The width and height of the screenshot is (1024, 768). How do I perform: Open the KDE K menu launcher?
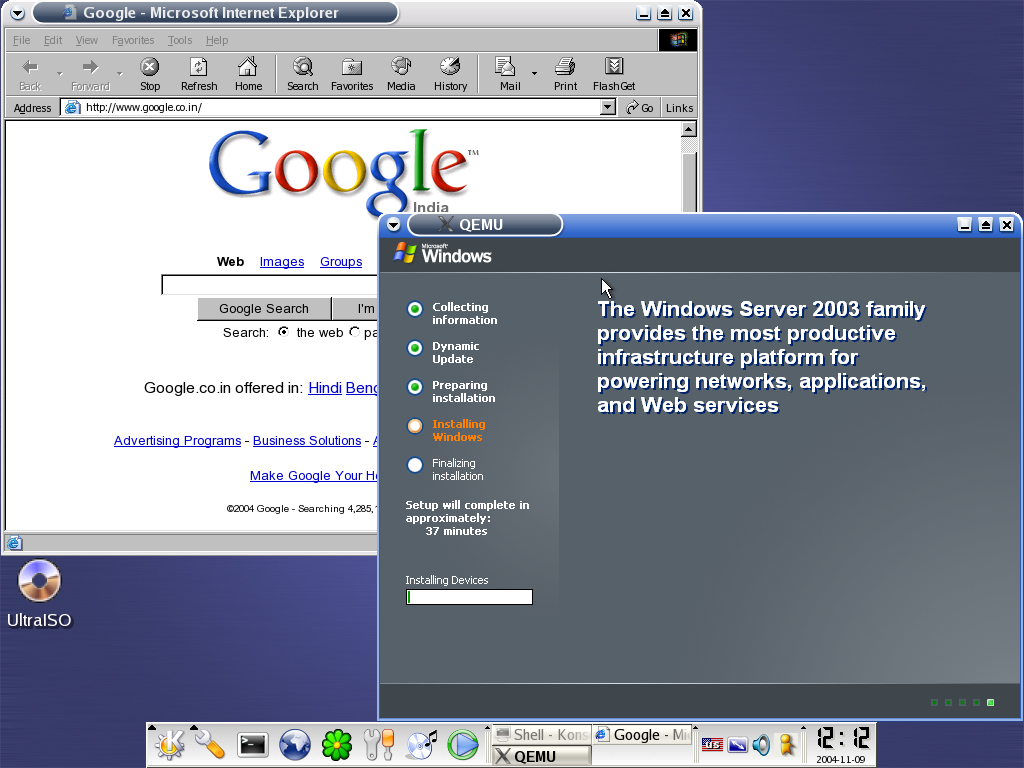(170, 744)
